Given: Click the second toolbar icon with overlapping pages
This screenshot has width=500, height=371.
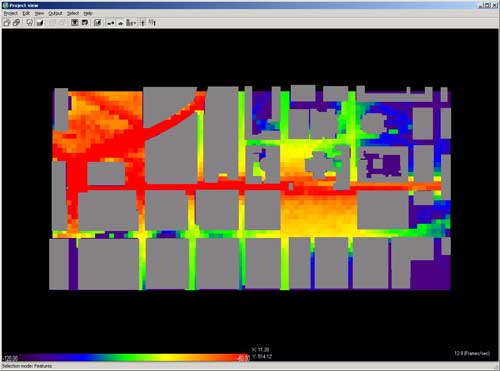Looking at the screenshot, I should (16, 23).
